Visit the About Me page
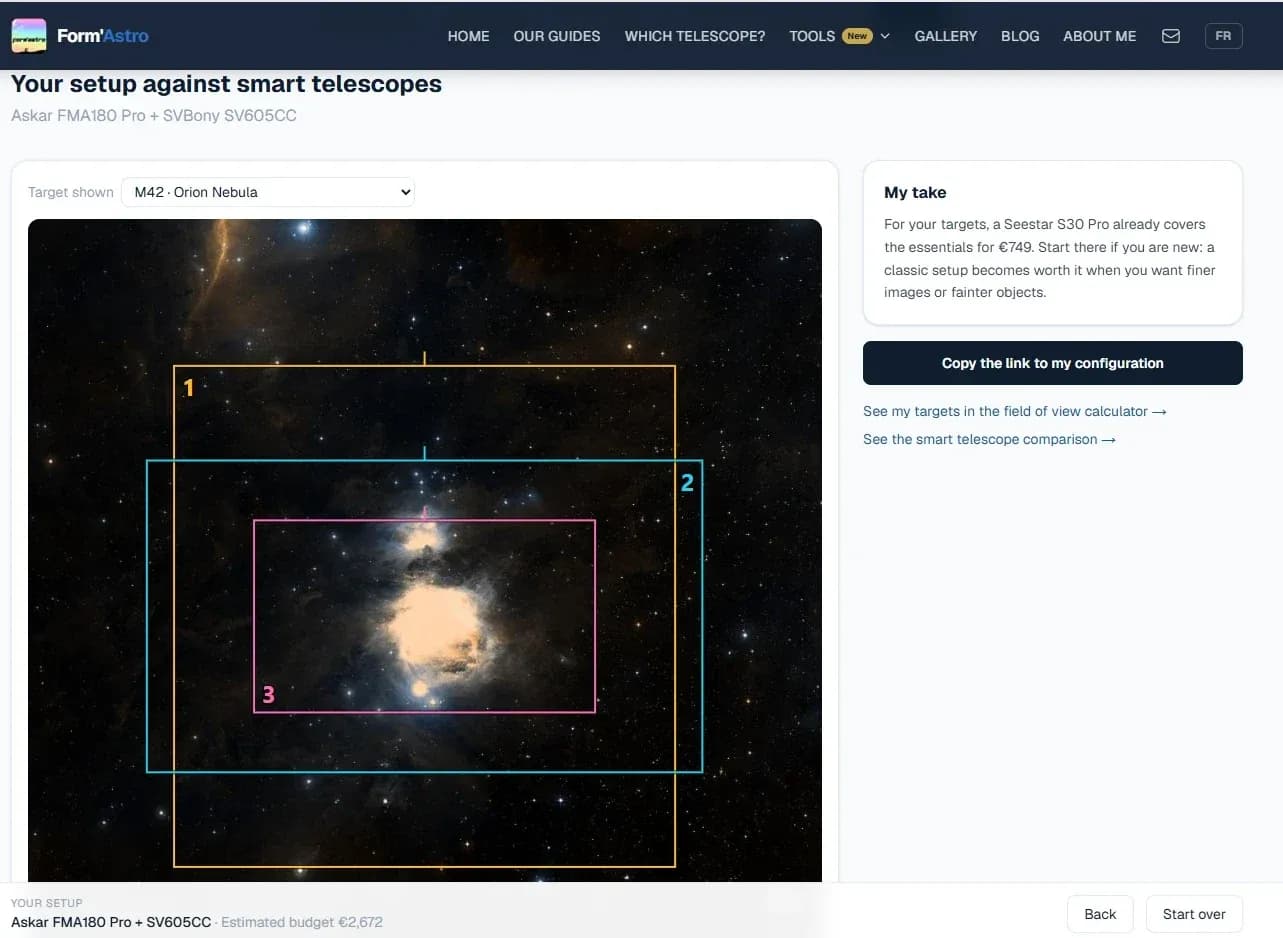The image size is (1283, 938). 1099,36
